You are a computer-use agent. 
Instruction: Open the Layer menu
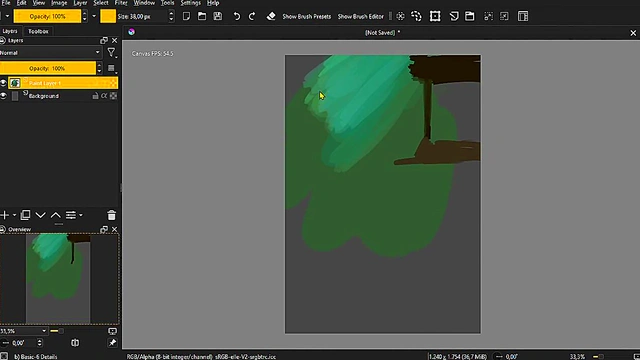click(x=80, y=3)
